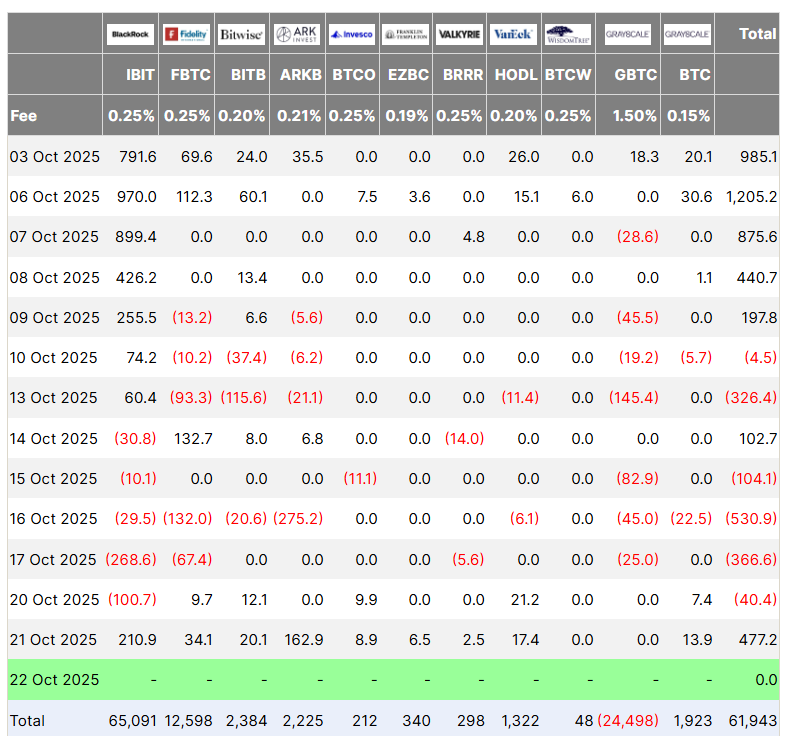Click the (14.0) BRRR outflow
Image resolution: width=785 pixels, height=736 pixels.
(465, 439)
